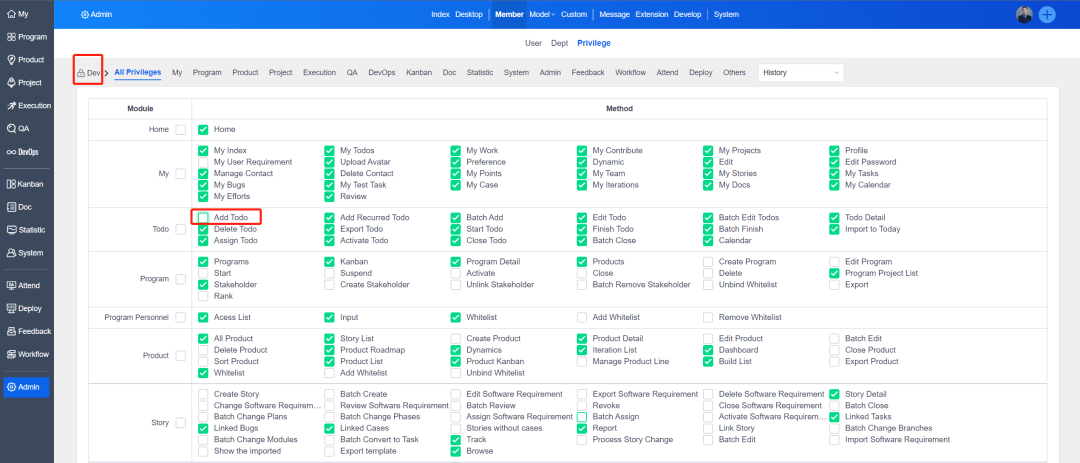
Task: Open the User sub-navigation link
Action: [x=533, y=43]
